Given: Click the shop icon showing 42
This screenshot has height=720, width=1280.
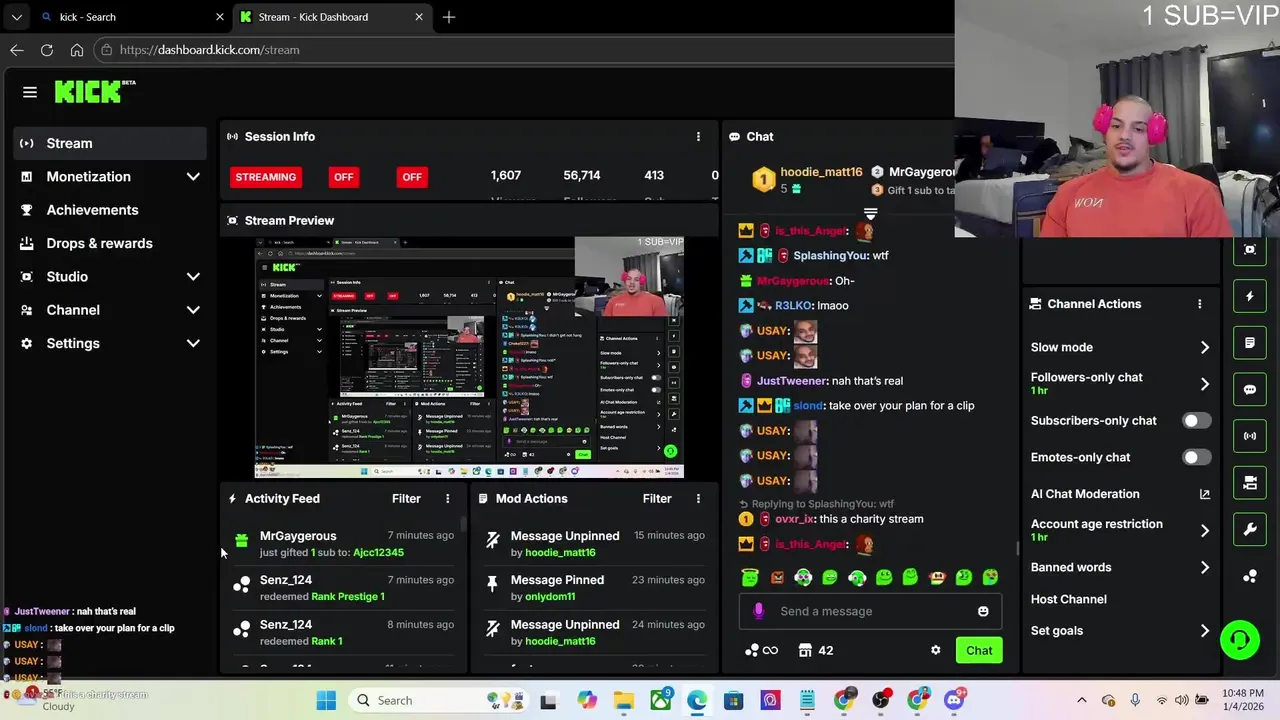Looking at the screenshot, I should pyautogui.click(x=815, y=650).
